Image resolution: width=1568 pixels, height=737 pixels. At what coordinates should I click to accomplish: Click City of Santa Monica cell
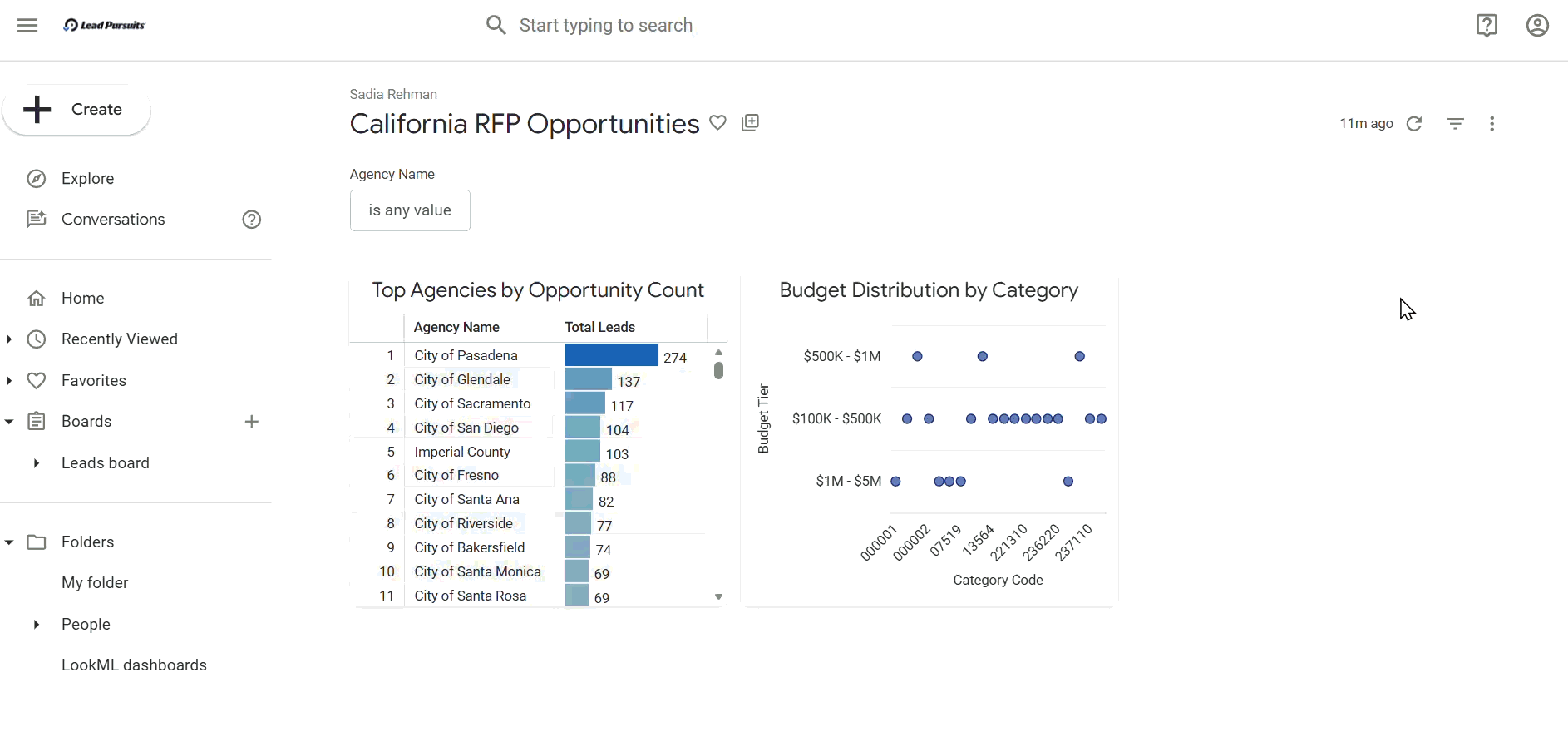[x=477, y=572]
